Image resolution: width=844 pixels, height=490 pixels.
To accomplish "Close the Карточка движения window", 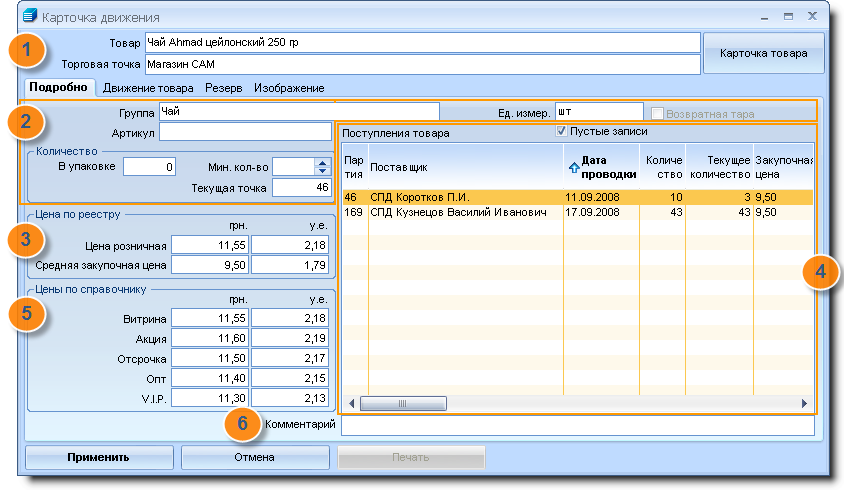I will pyautogui.click(x=813, y=17).
